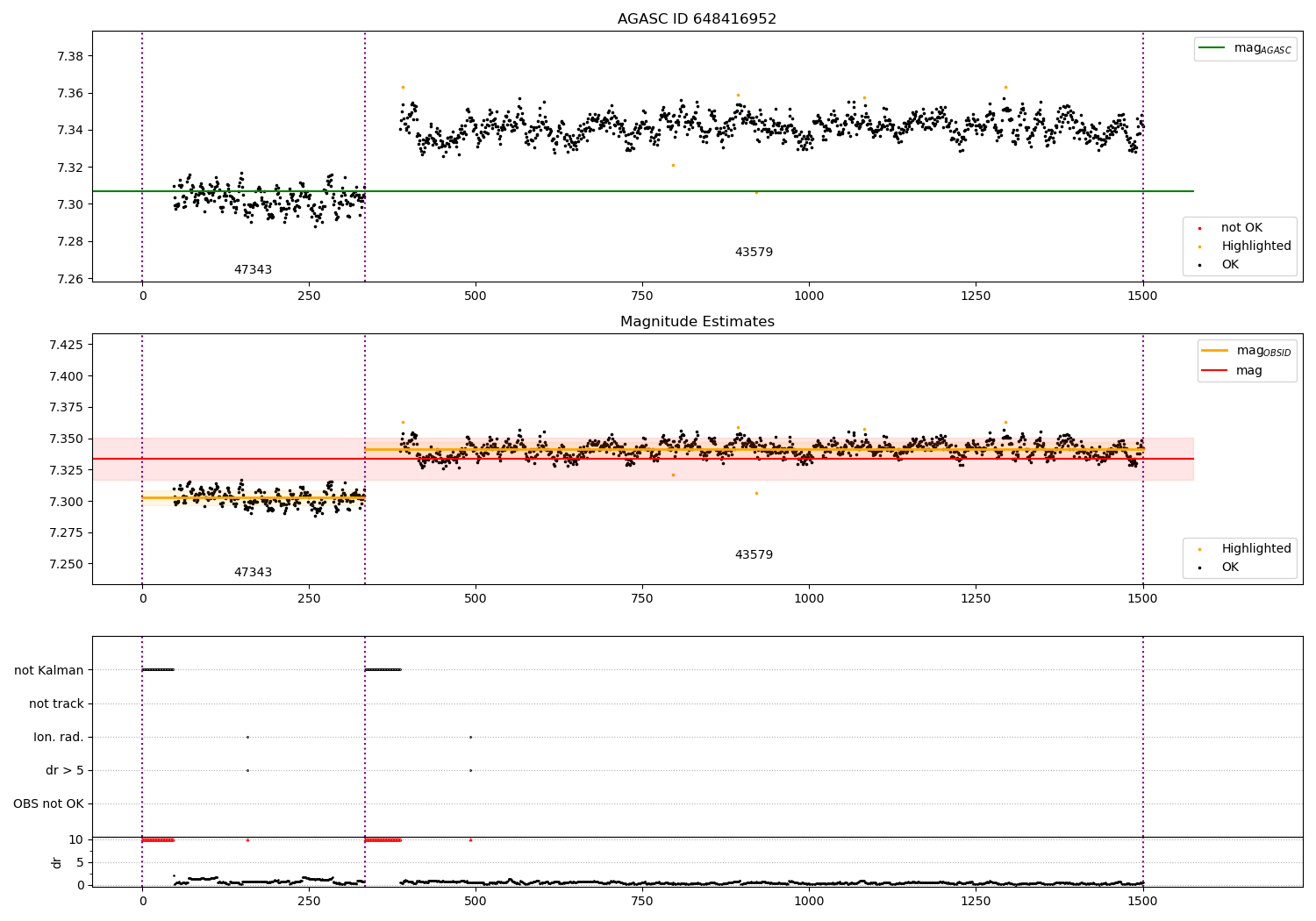Click the 'mag AGASC' legend label
The height and width of the screenshot is (921, 1316).
point(1262,48)
